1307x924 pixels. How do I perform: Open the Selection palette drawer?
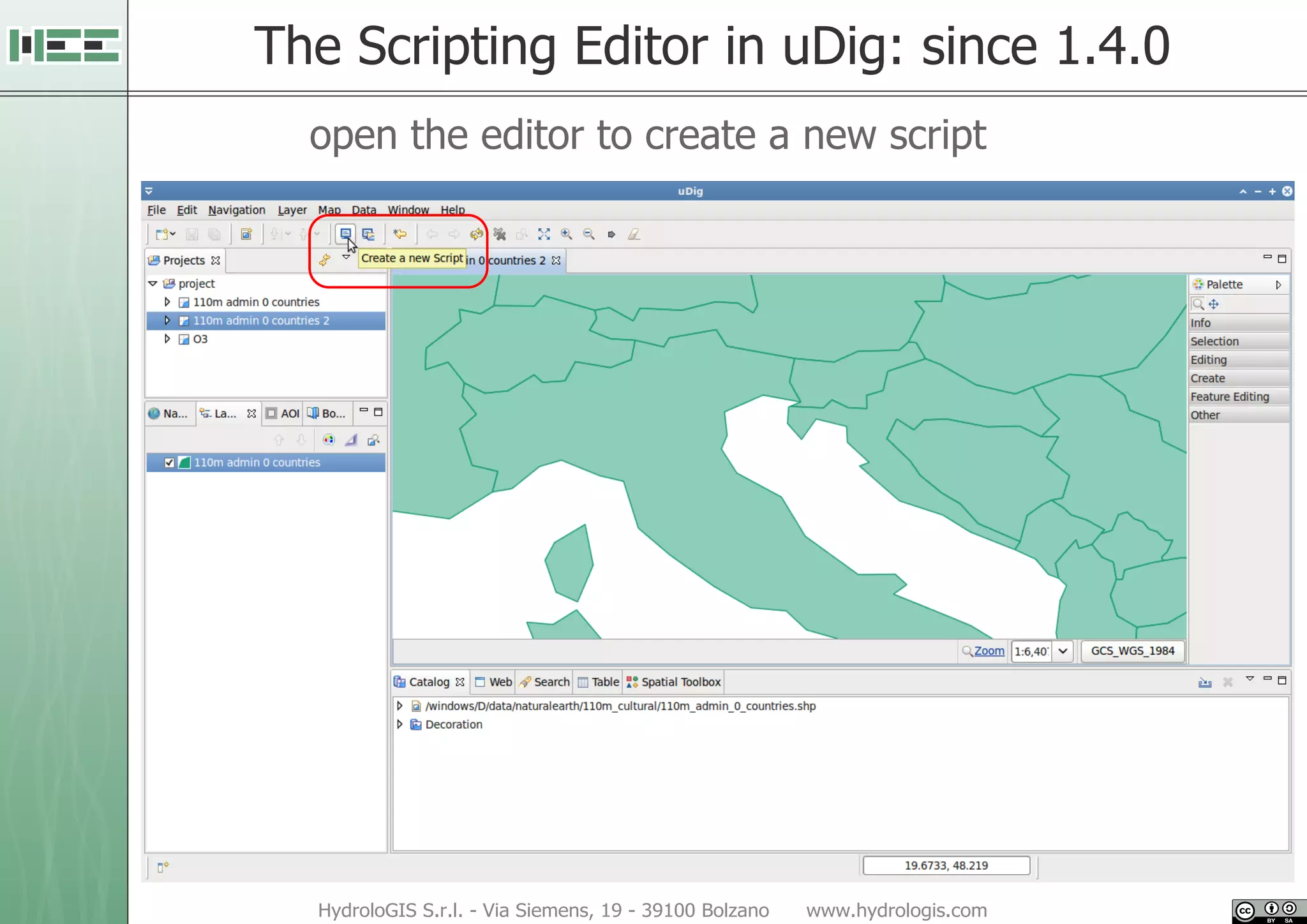click(x=1239, y=341)
